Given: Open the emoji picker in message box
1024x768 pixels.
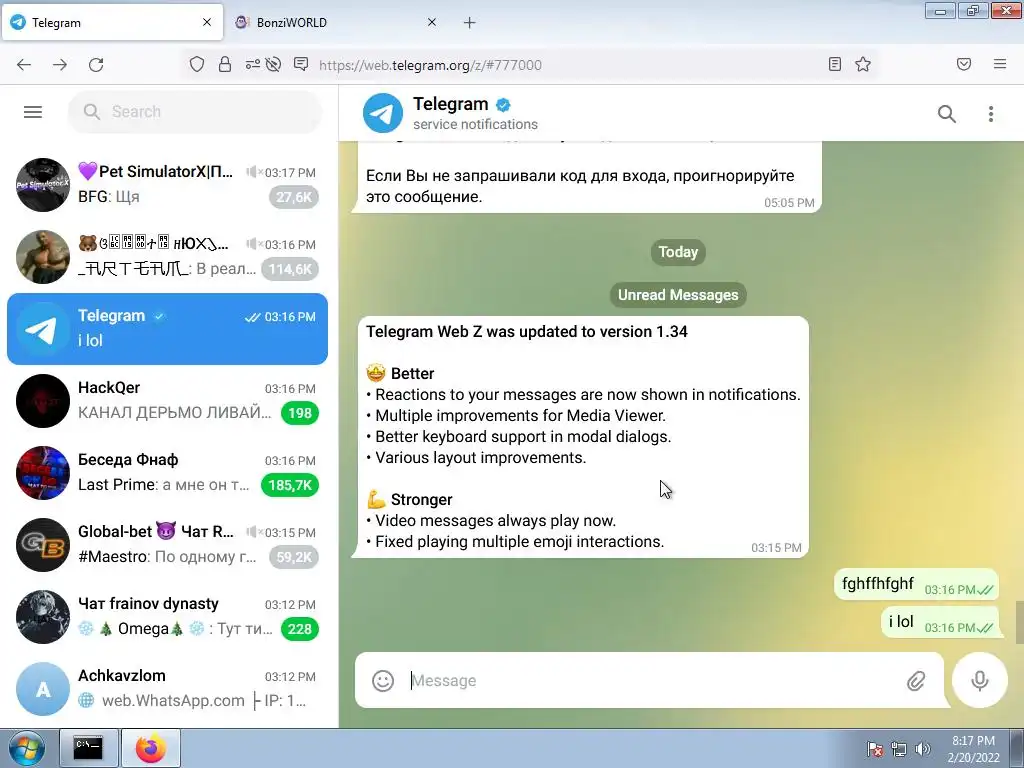Looking at the screenshot, I should coord(383,680).
